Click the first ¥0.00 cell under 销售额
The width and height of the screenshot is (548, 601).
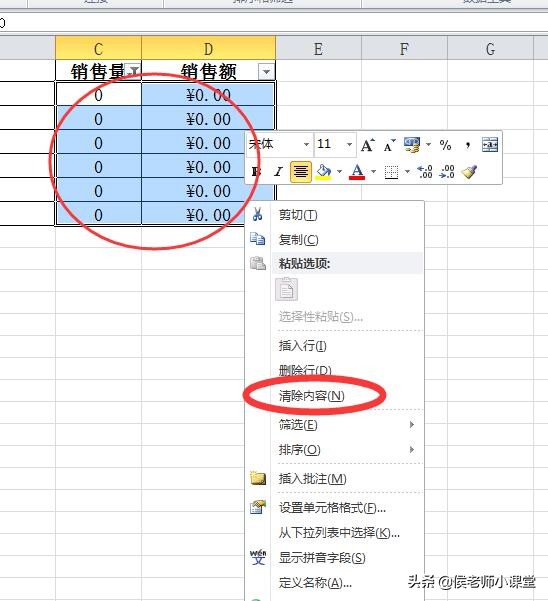(208, 95)
